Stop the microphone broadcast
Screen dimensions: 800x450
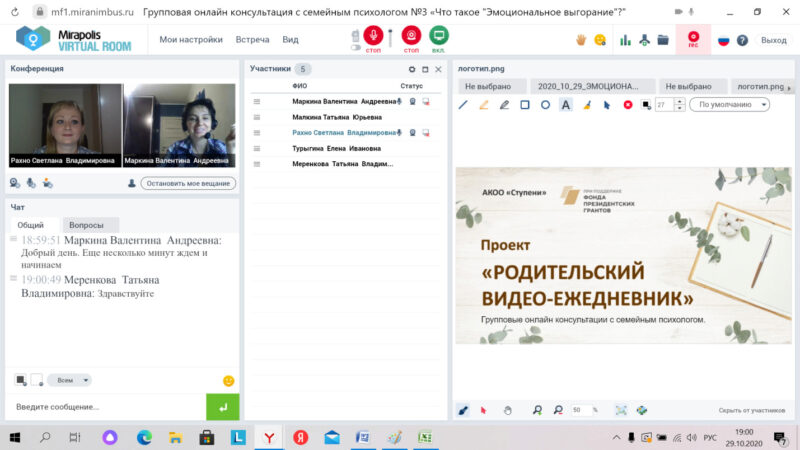[x=373, y=36]
